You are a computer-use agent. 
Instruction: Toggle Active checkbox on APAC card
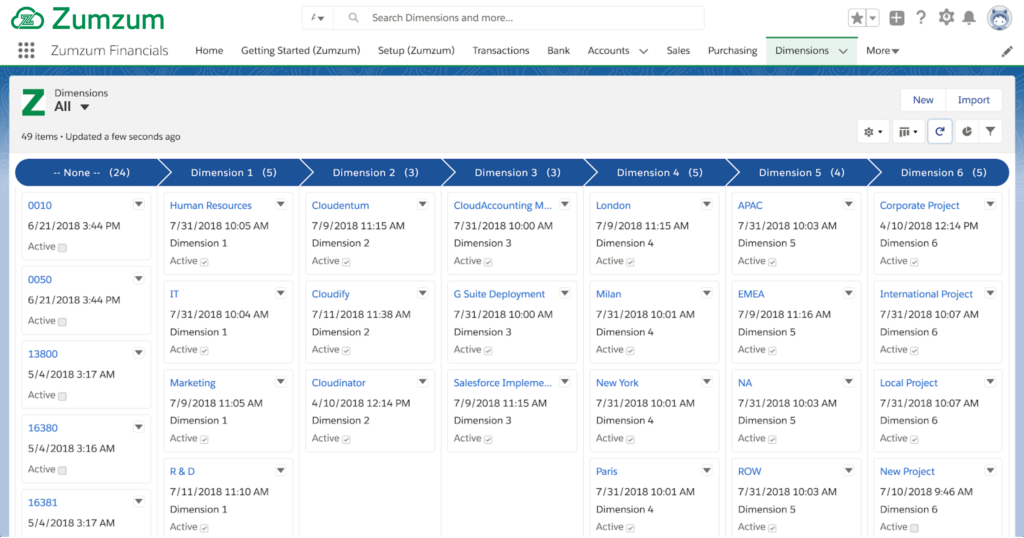773,262
